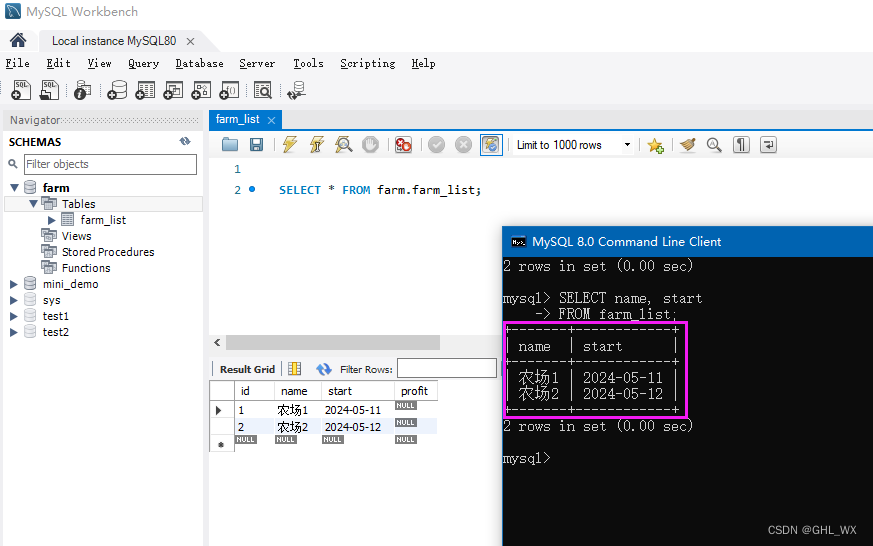Open the home screen tab icon
873x546 pixels.
coord(18,41)
